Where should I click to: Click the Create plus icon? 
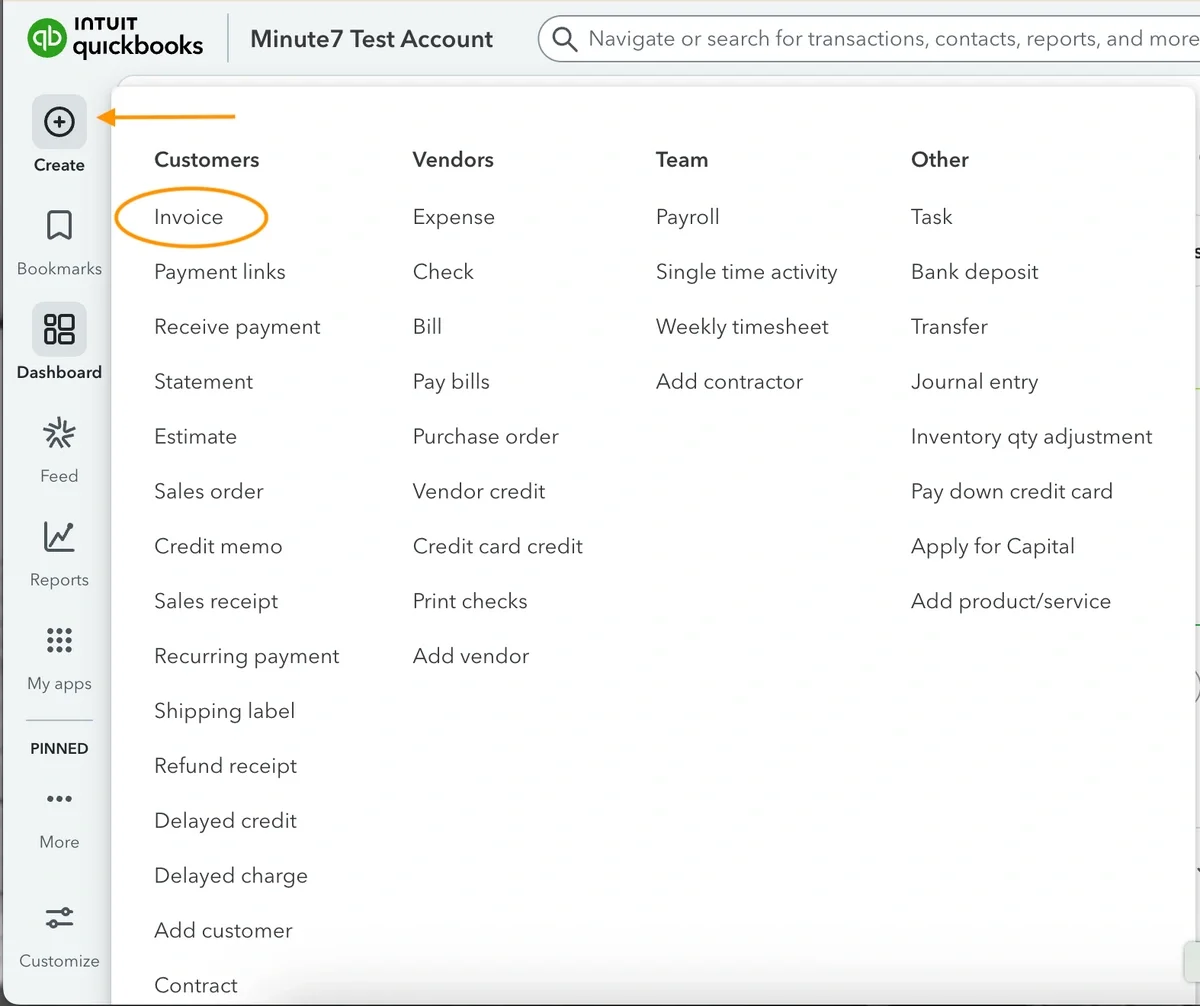[x=59, y=122]
